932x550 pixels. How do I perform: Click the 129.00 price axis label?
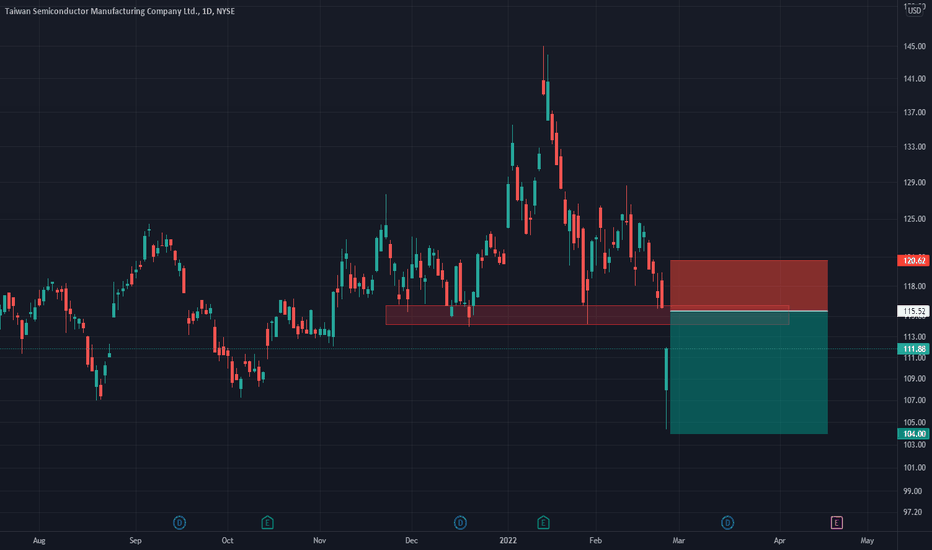click(915, 183)
